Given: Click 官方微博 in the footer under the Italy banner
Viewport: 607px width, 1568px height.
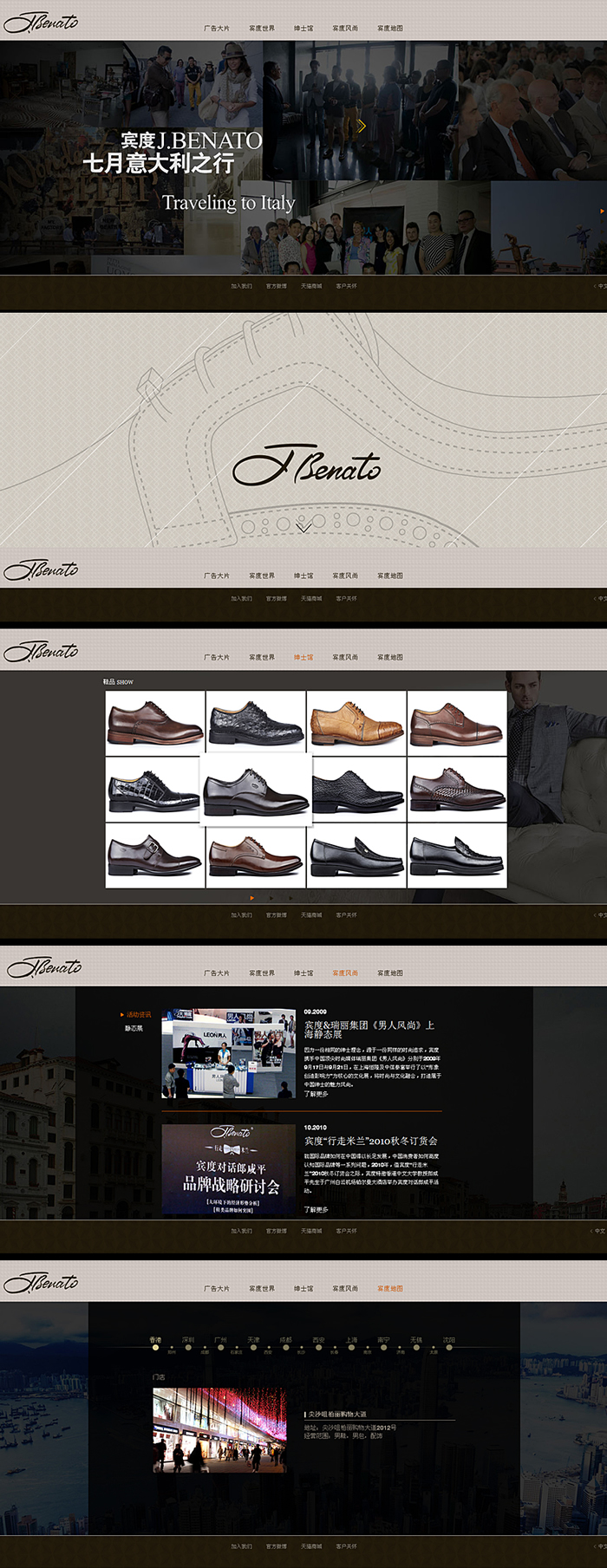Looking at the screenshot, I should coord(277,286).
